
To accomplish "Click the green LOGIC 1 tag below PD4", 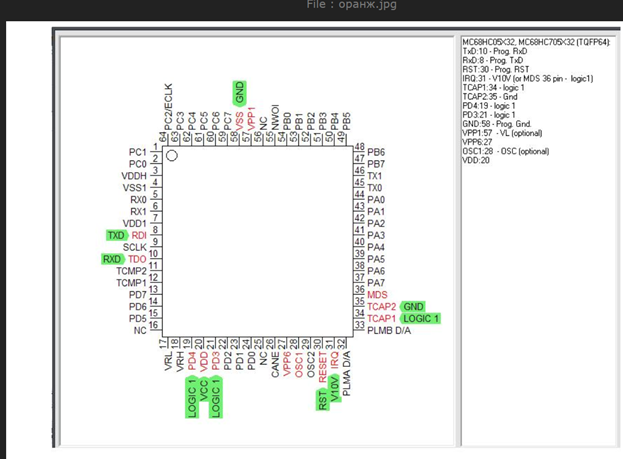I will point(192,397).
